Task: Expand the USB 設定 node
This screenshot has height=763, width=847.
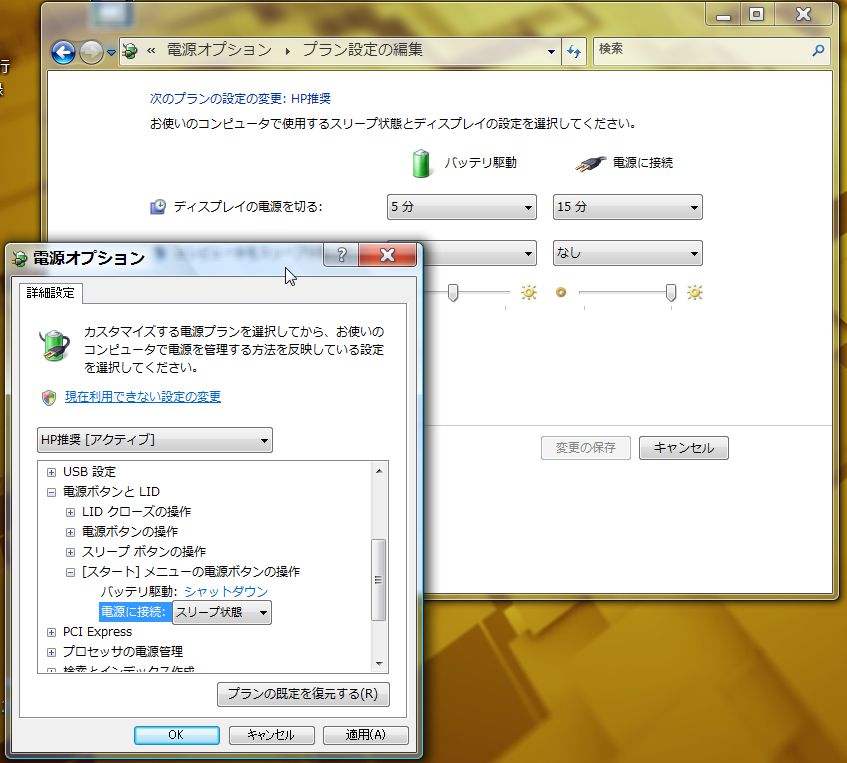Action: coord(51,472)
